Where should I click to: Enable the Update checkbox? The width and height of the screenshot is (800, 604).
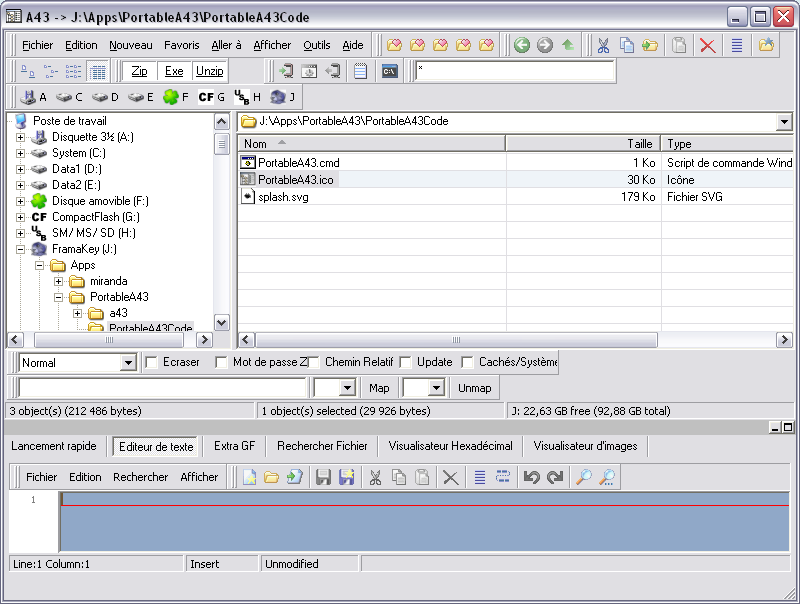tap(405, 362)
